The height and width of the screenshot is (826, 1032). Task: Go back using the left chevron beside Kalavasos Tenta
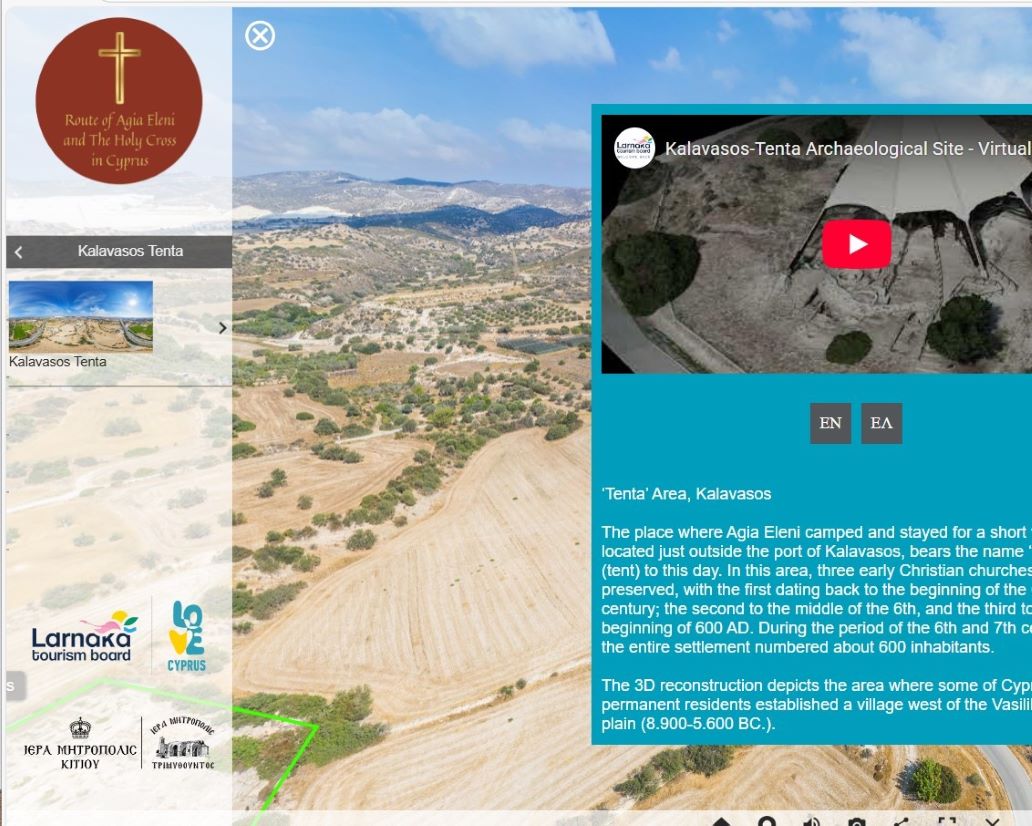(18, 252)
